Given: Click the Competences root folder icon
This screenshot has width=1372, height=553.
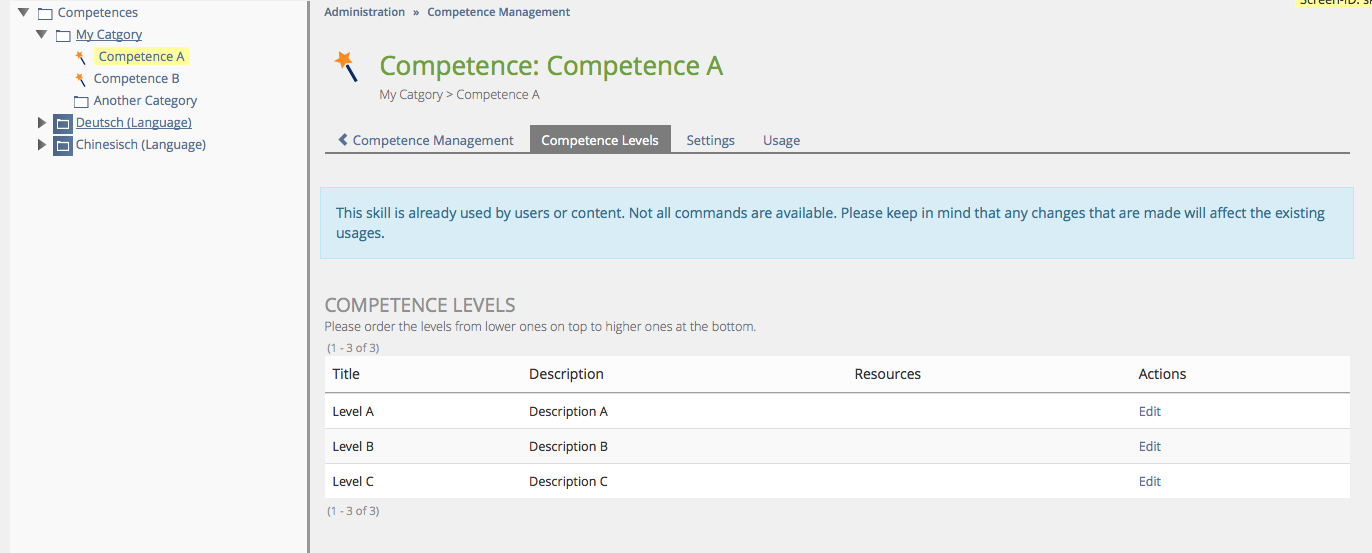Looking at the screenshot, I should click(45, 13).
